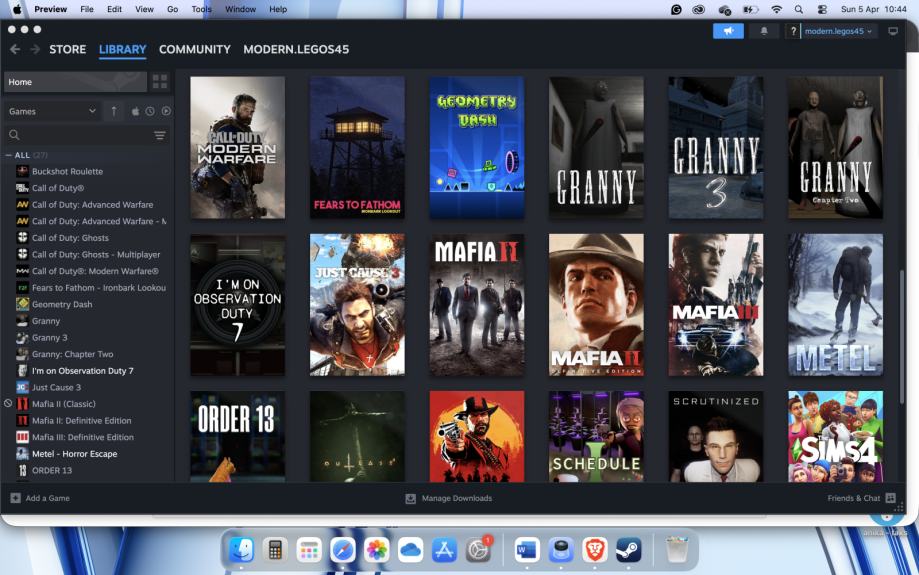The height and width of the screenshot is (575, 919).
Task: Open System Settings from the Dock
Action: 478,550
